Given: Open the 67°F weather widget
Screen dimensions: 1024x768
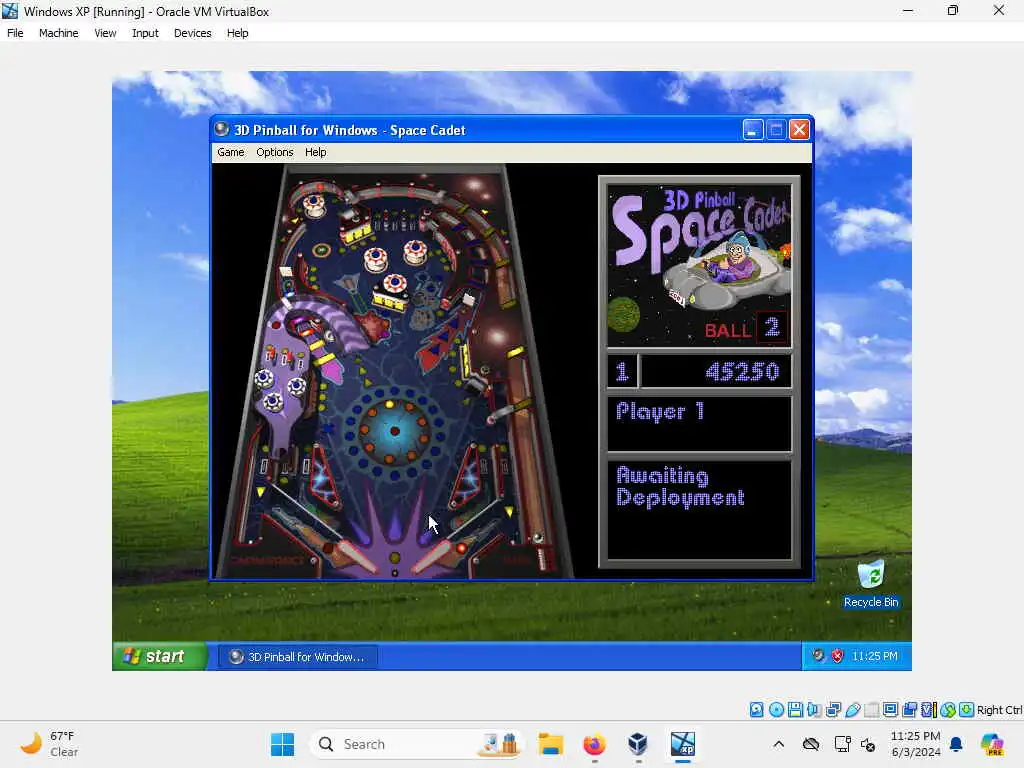Looking at the screenshot, I should [50, 744].
